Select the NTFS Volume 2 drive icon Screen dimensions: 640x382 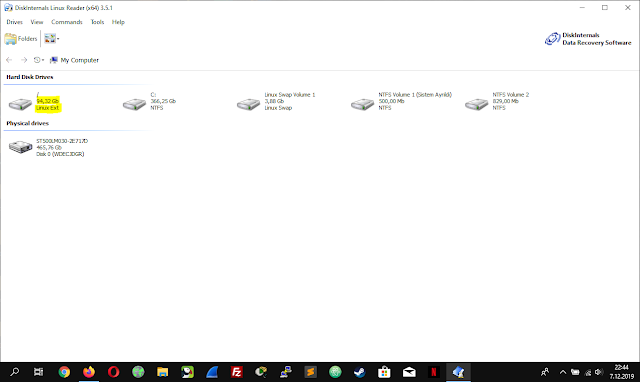click(x=476, y=104)
